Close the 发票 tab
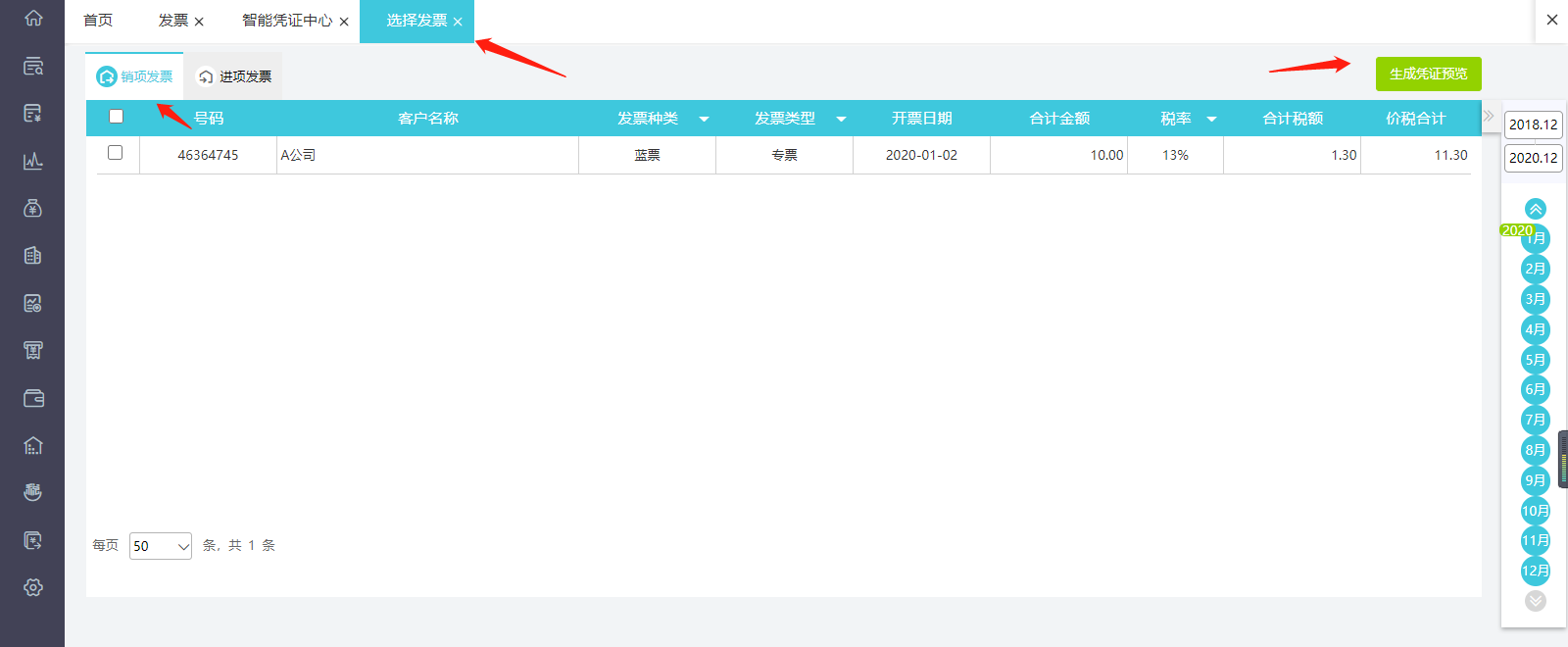 coord(199,22)
